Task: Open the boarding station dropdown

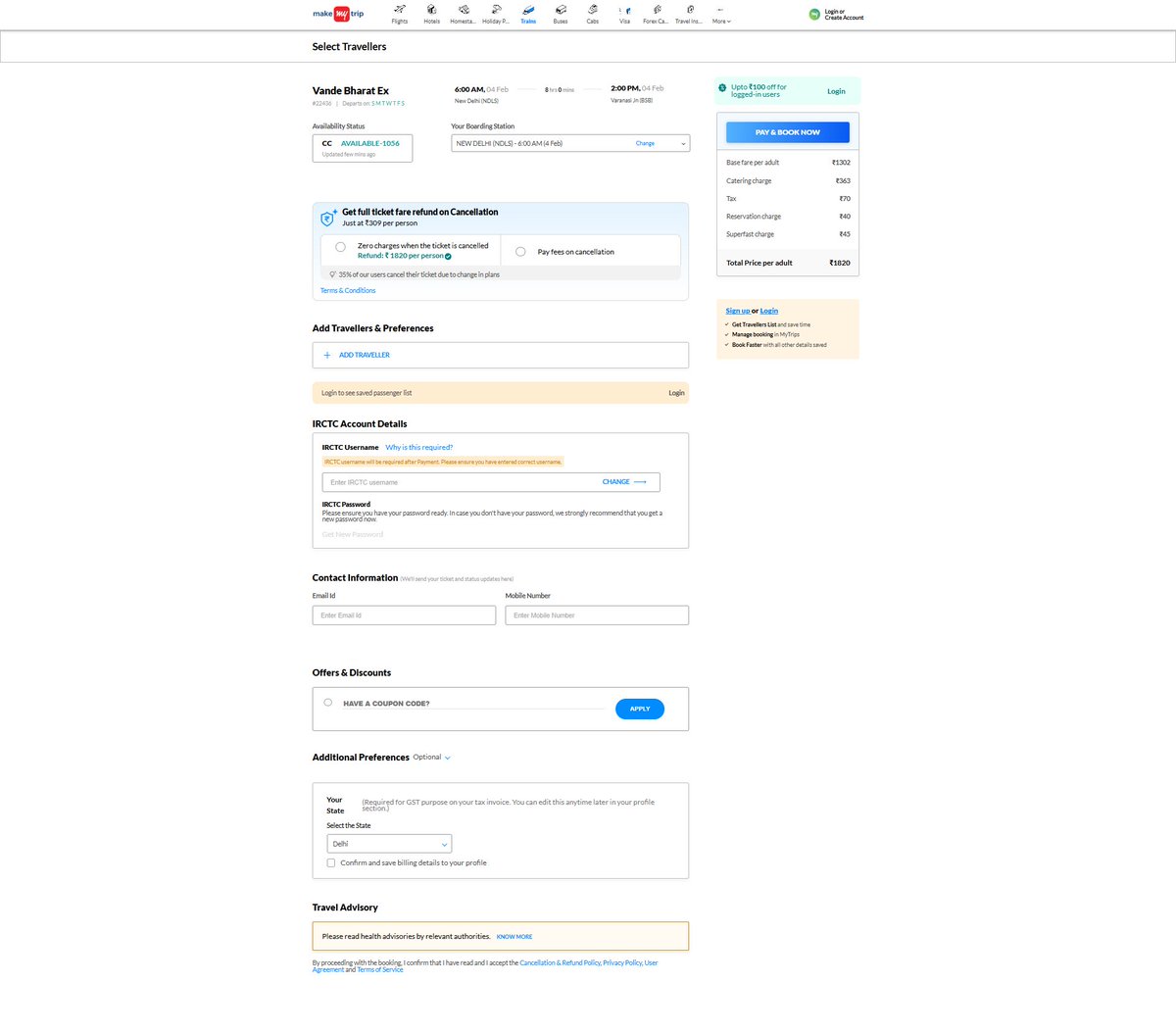Action: click(x=570, y=143)
